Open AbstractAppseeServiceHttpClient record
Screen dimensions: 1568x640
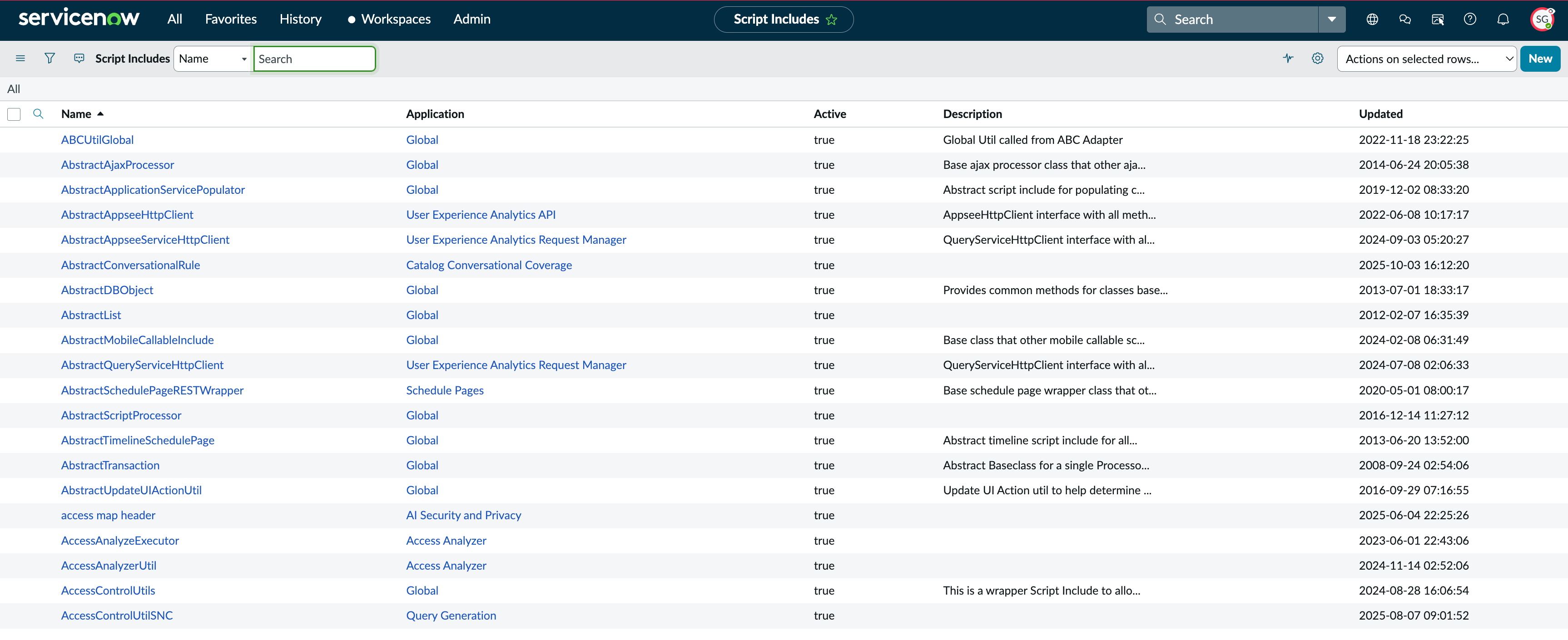coord(145,240)
